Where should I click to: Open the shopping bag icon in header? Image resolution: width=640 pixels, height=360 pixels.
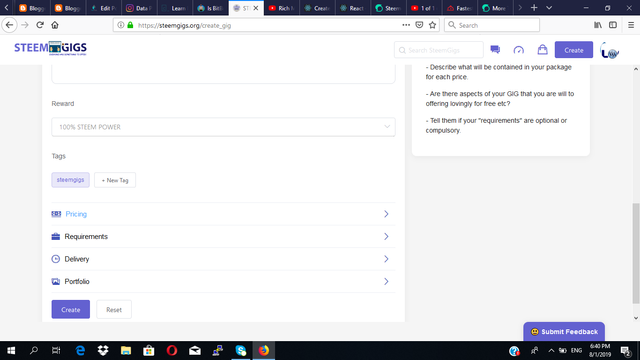pos(542,50)
